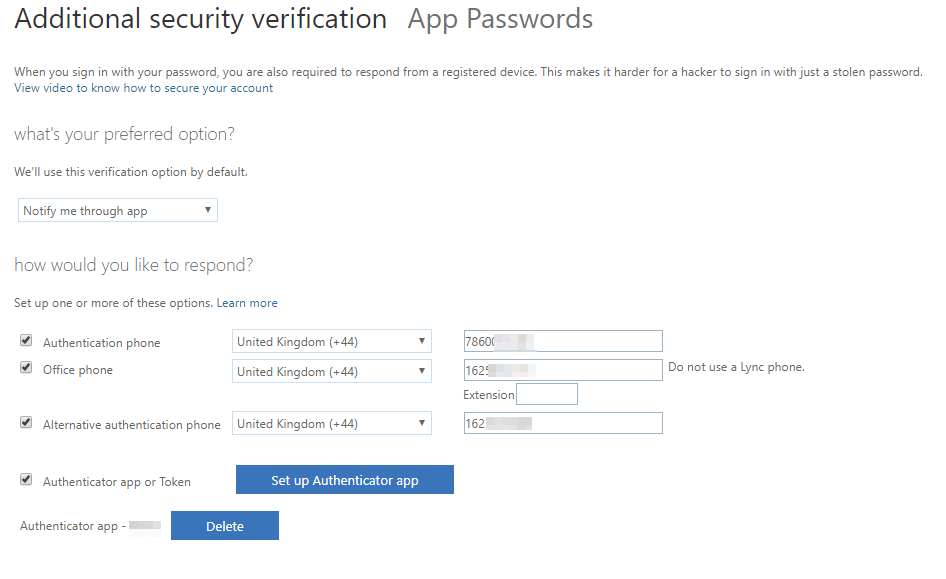
Task: Click Set up Authenticator app button
Action: 345,480
